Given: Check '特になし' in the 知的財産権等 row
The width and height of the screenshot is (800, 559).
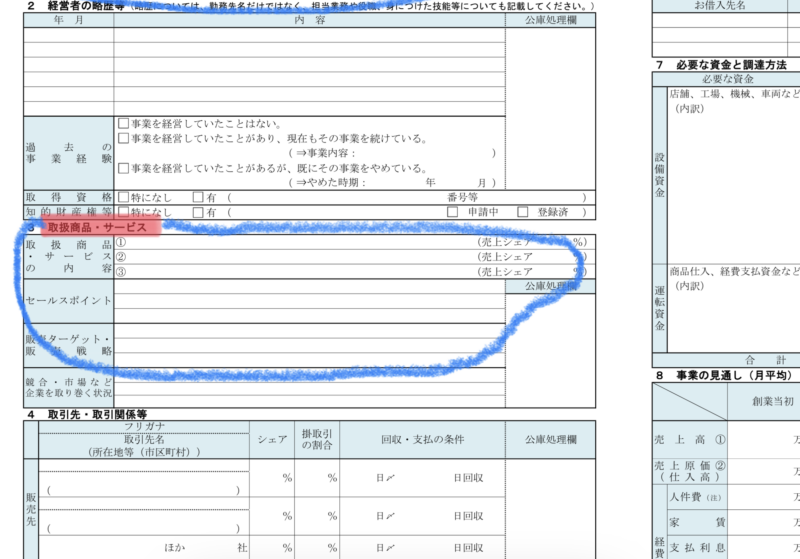Looking at the screenshot, I should (x=123, y=212).
